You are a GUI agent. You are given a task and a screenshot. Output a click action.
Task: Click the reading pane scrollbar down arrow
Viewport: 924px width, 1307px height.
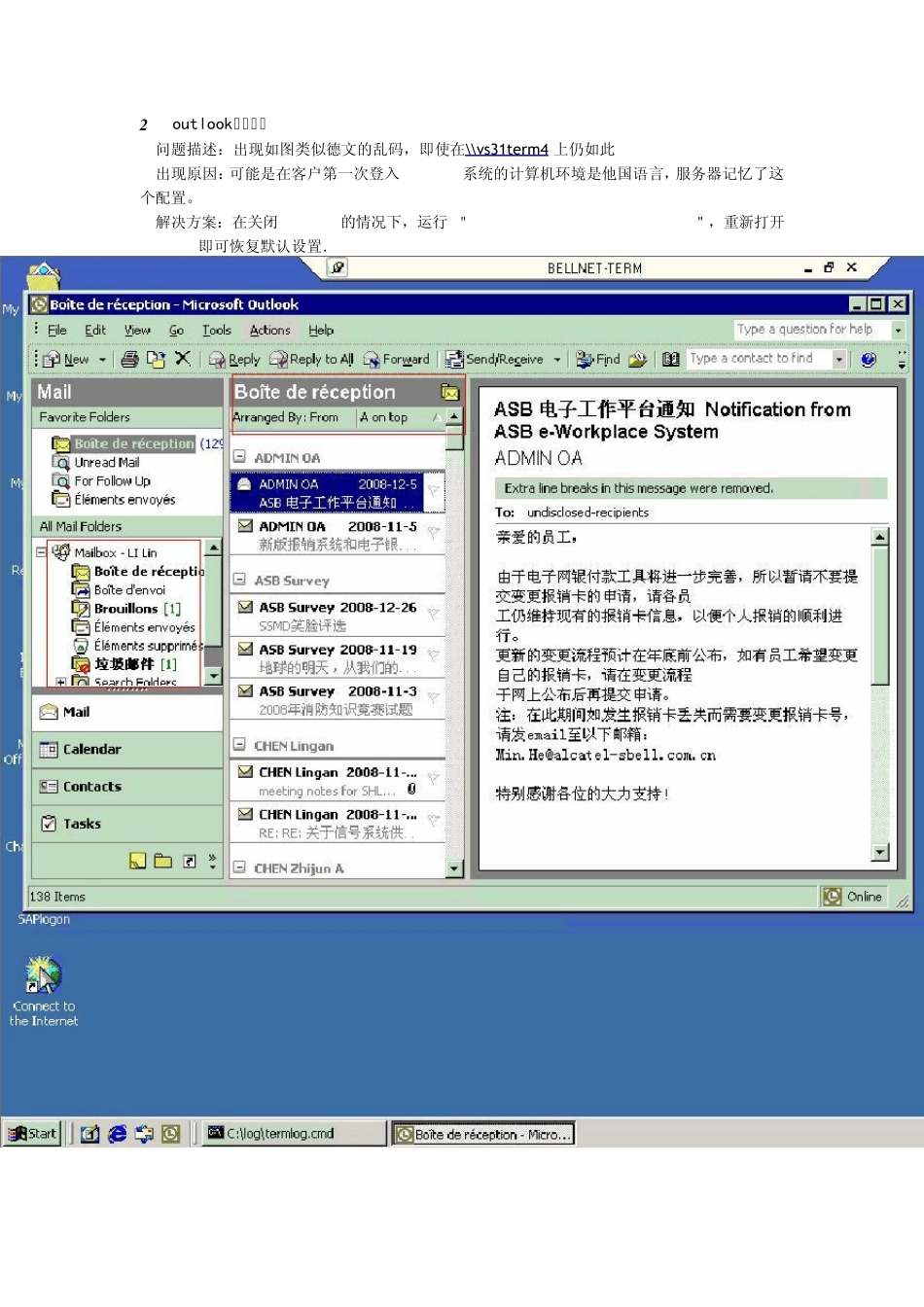pos(879,853)
